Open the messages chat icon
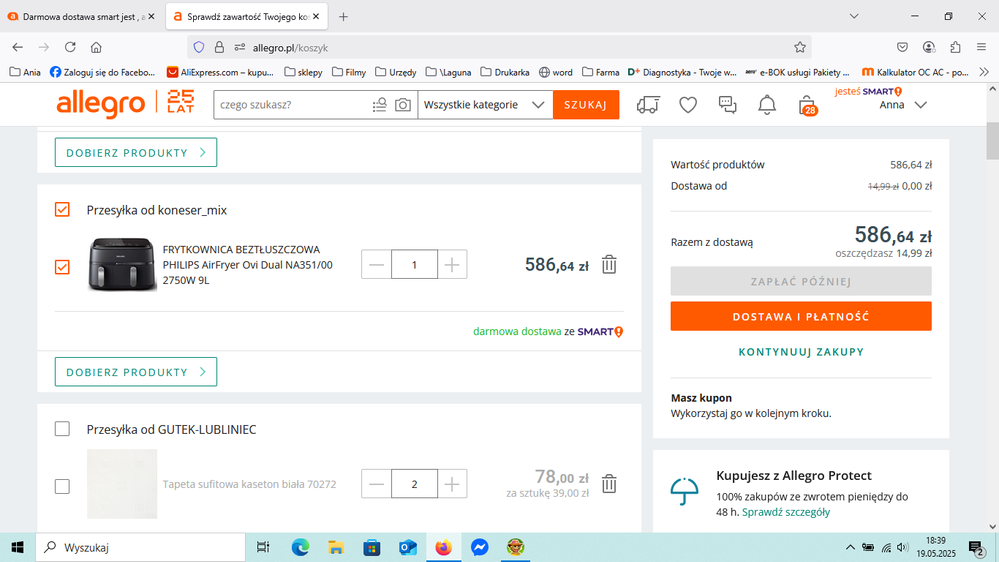 point(727,104)
